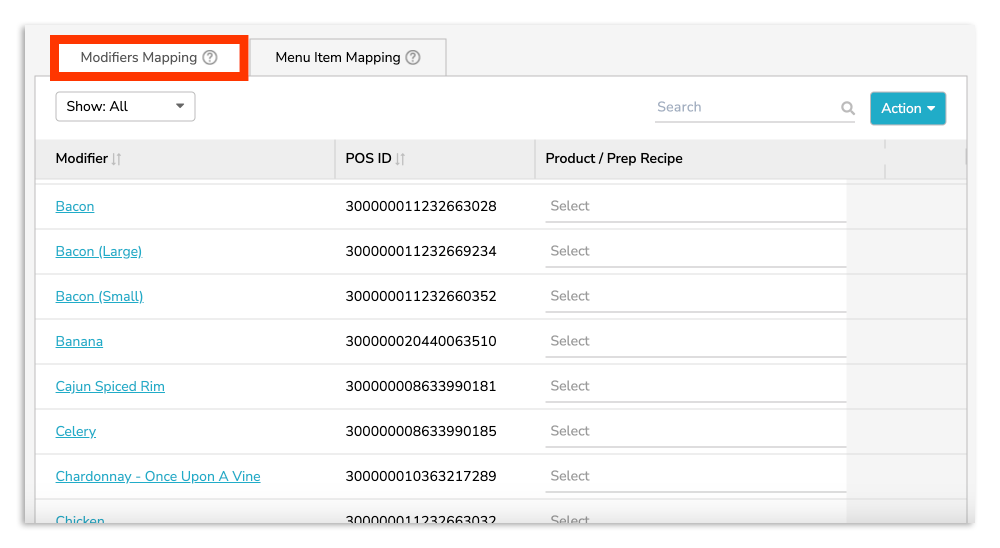The image size is (1000, 548).
Task: Open the Bacon modifier link
Action: coord(75,207)
